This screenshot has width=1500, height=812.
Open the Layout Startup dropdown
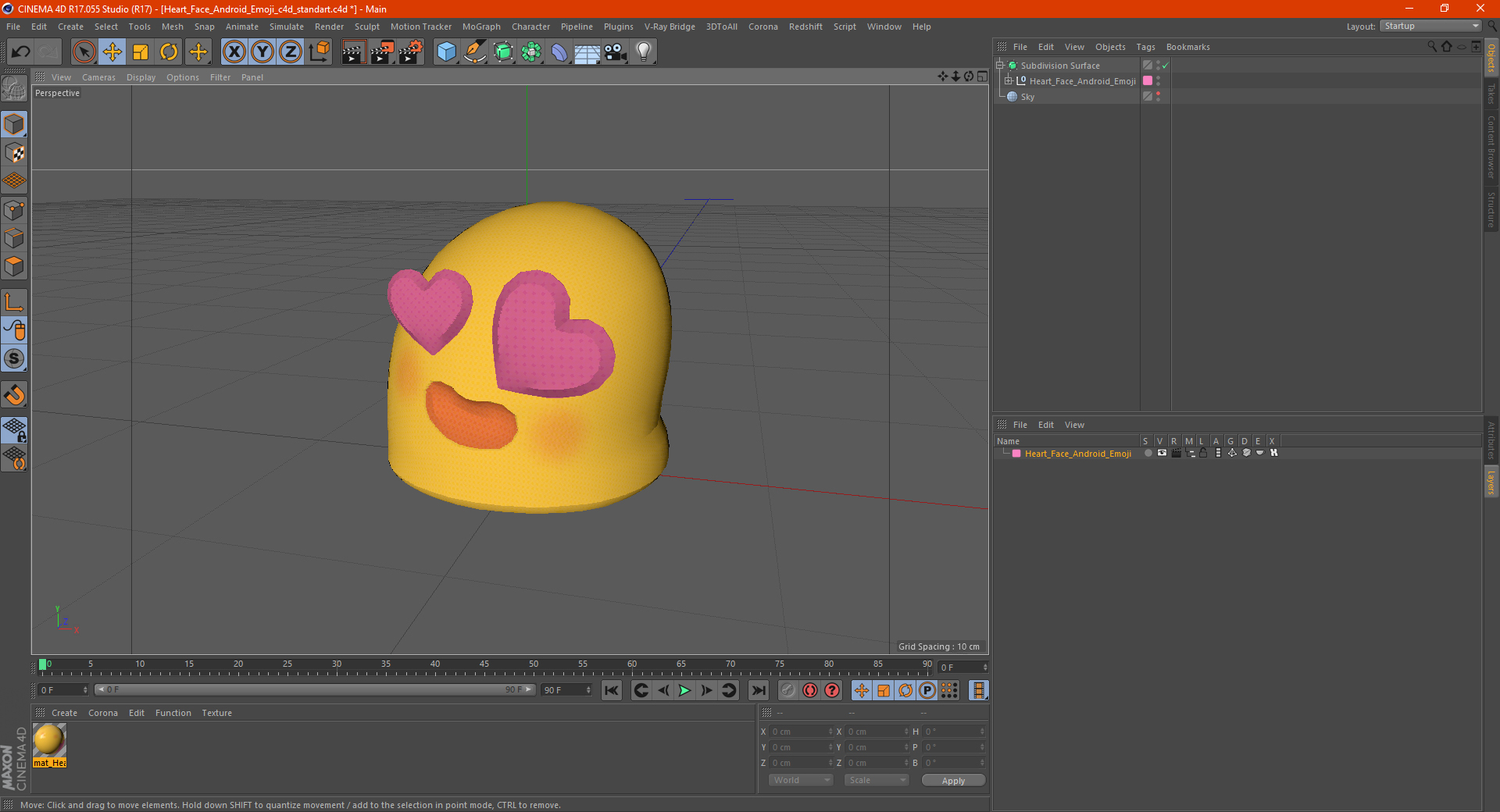tap(1430, 26)
